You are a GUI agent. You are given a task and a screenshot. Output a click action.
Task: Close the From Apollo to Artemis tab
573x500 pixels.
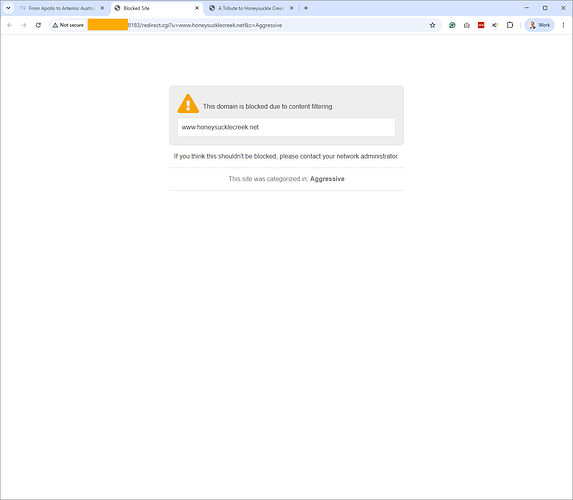[x=102, y=8]
